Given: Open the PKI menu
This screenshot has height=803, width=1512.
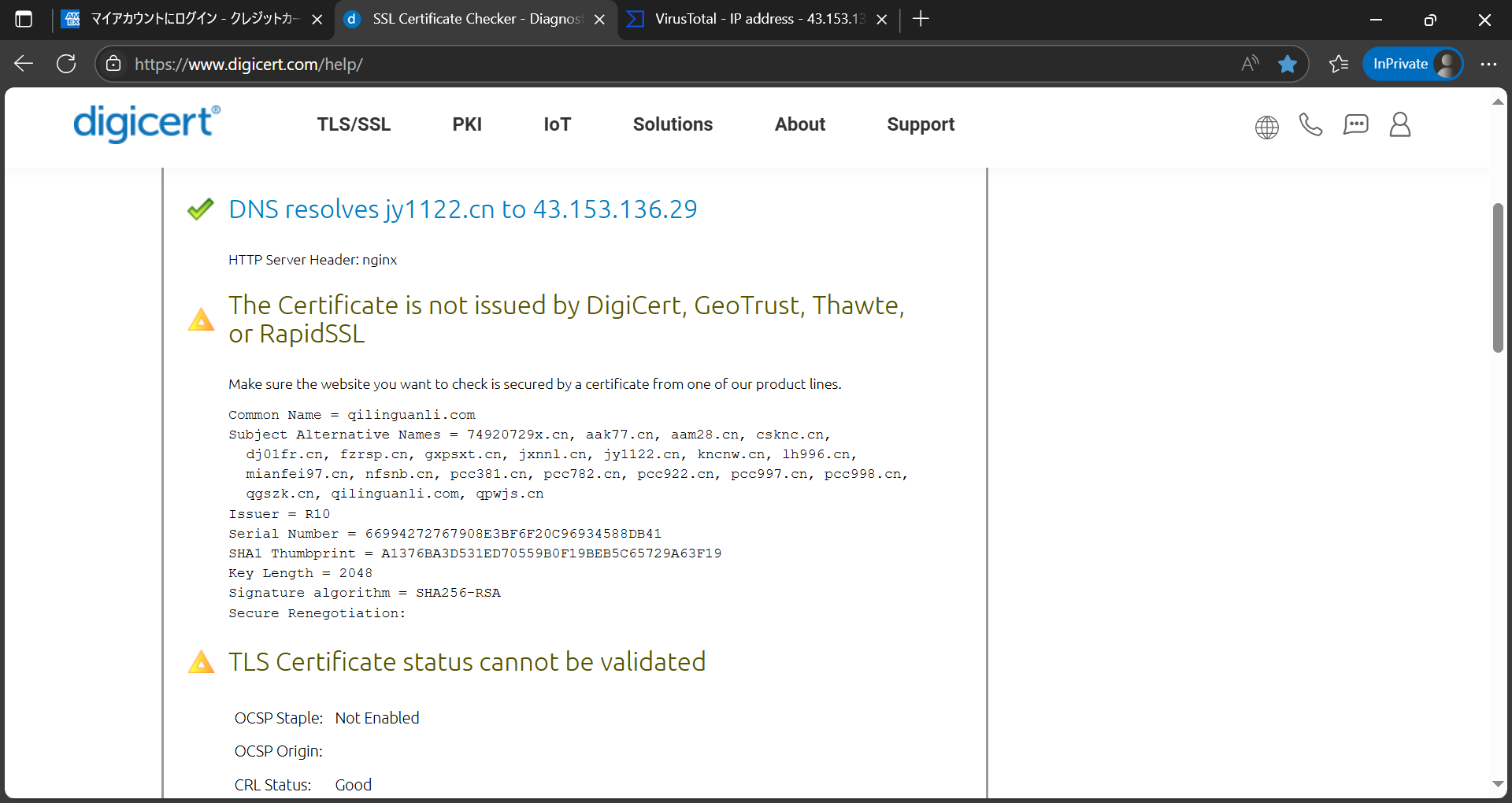Looking at the screenshot, I should [x=467, y=124].
